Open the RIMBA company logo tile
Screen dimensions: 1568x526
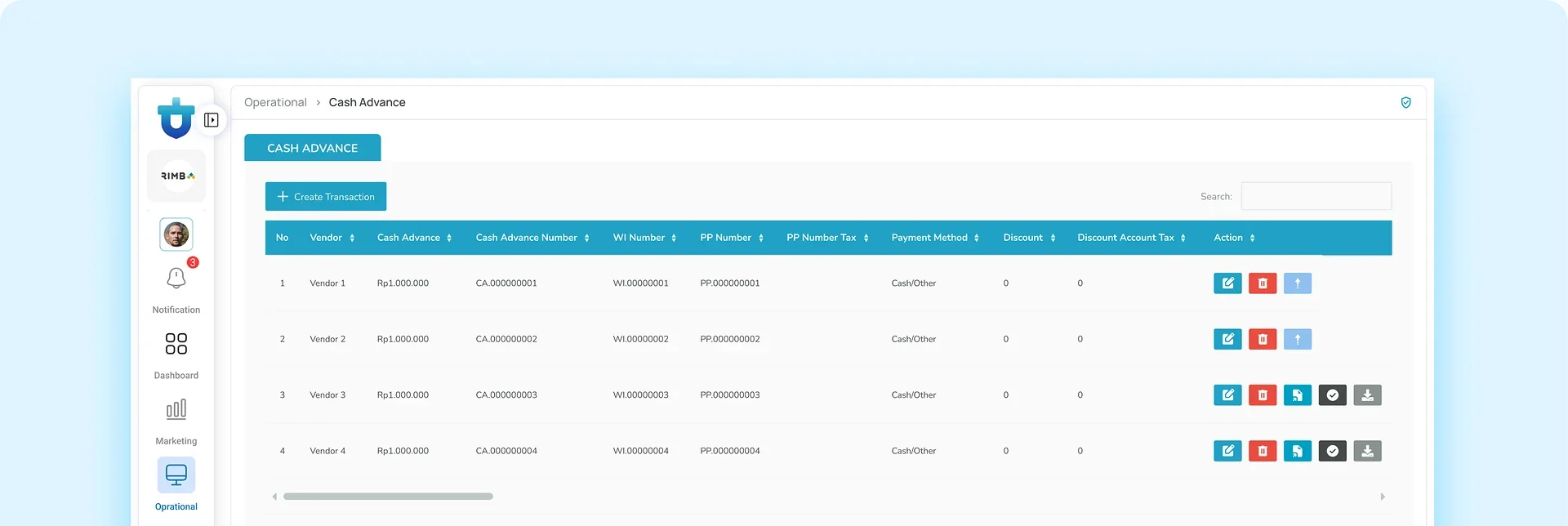click(177, 176)
